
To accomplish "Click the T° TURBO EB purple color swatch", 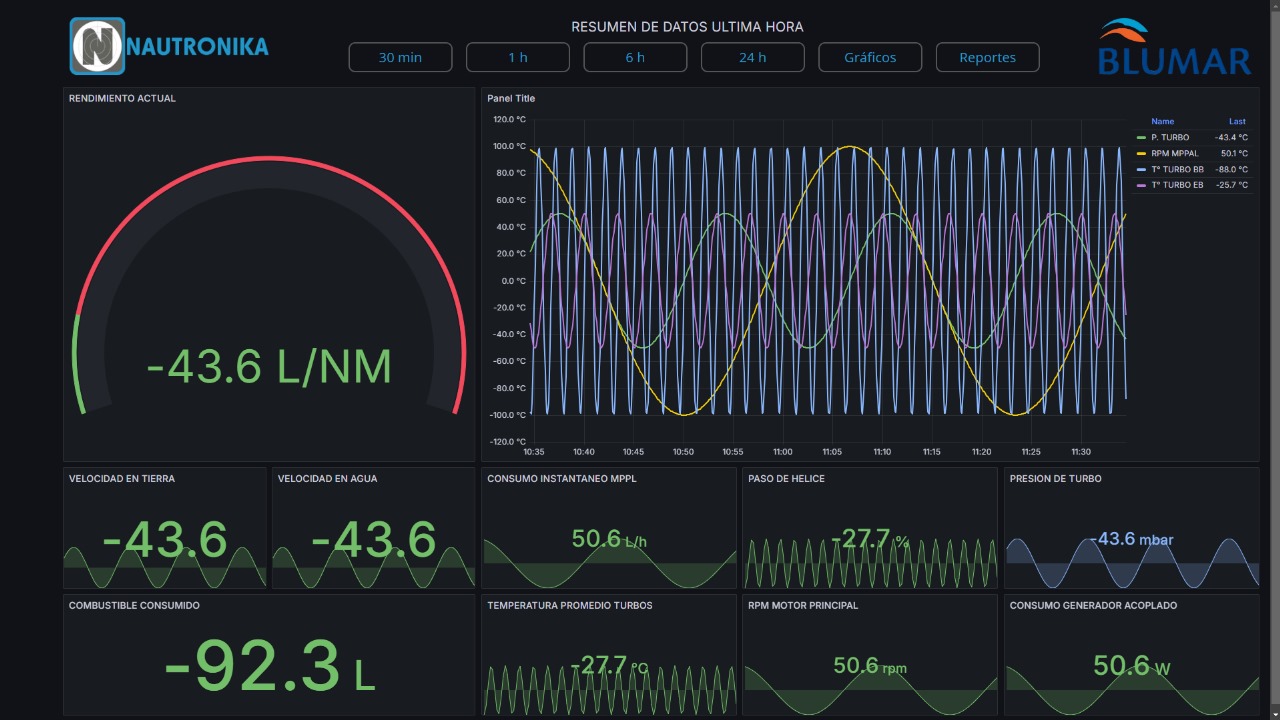I will click(1141, 185).
